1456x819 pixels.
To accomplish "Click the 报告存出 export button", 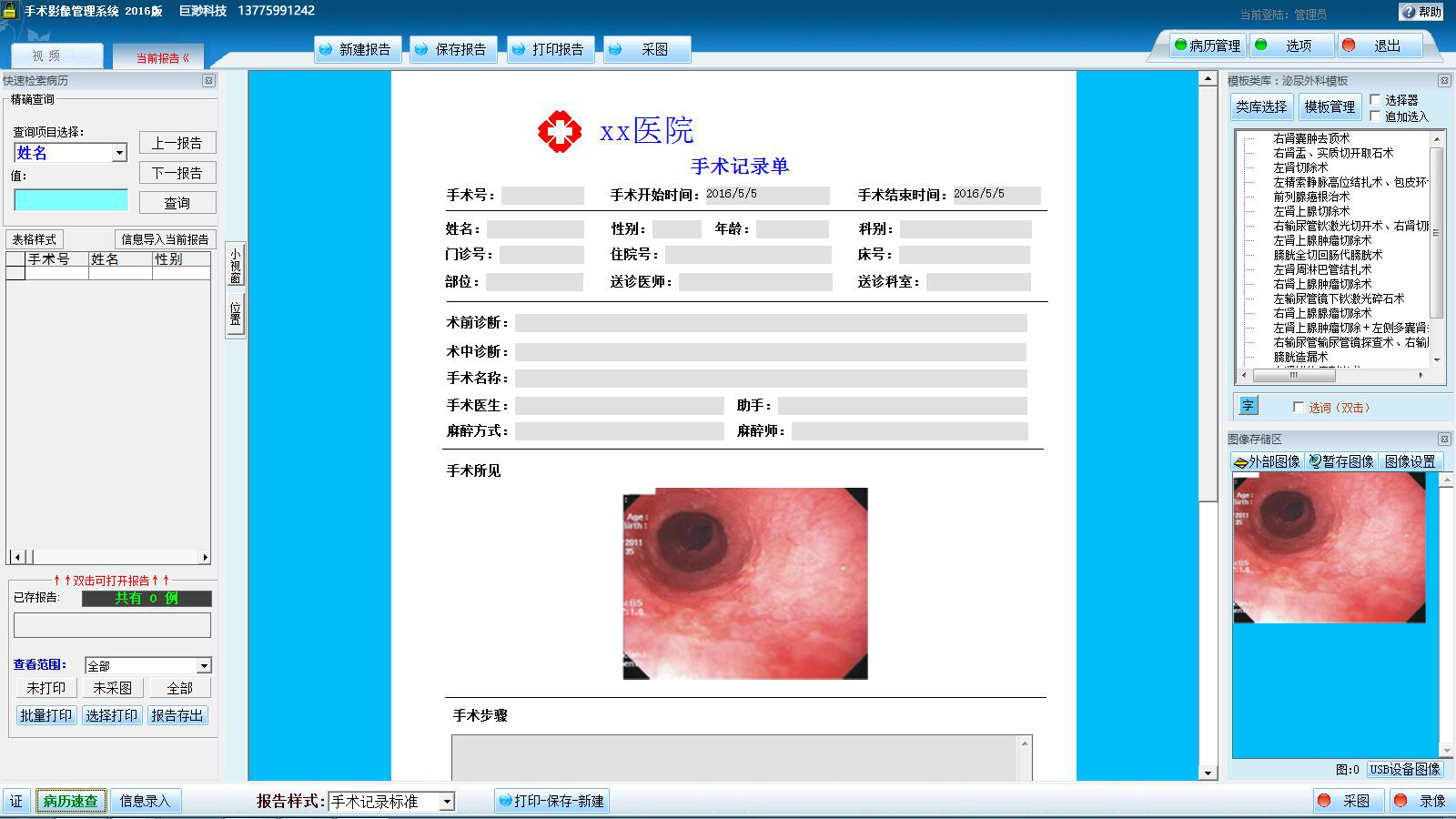I will point(177,715).
